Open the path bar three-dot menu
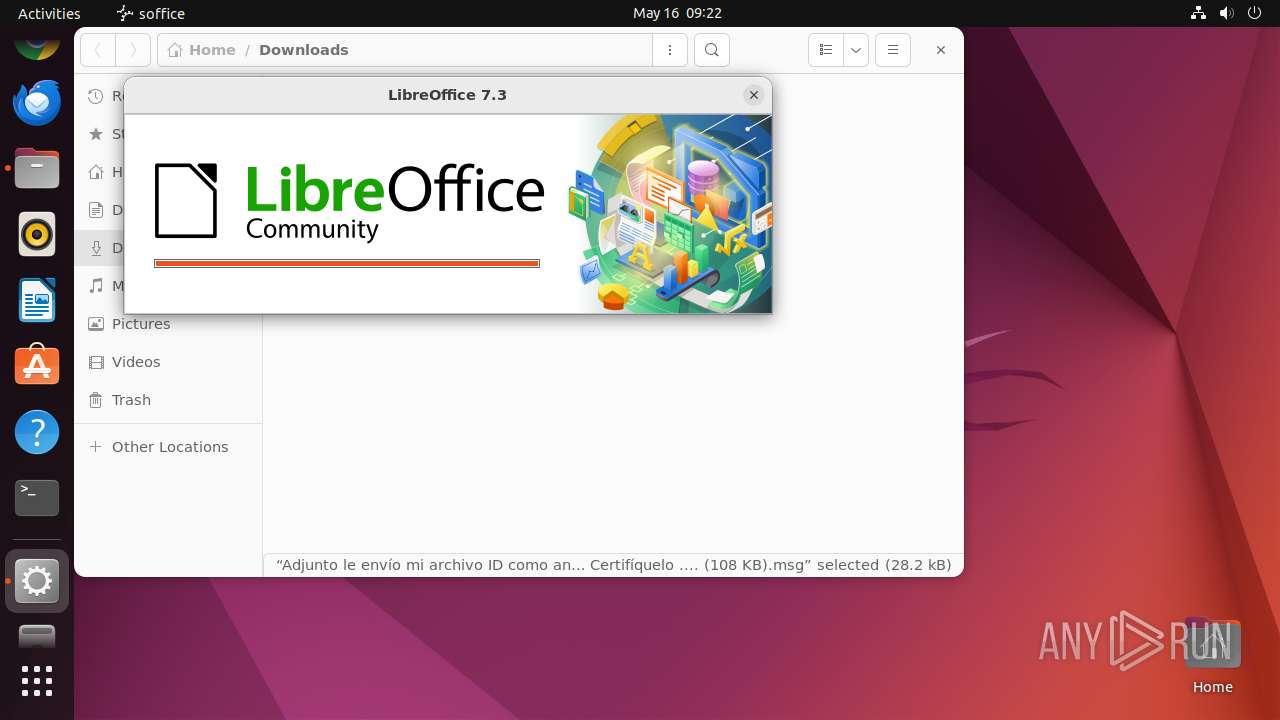The image size is (1280, 720). coord(670,50)
